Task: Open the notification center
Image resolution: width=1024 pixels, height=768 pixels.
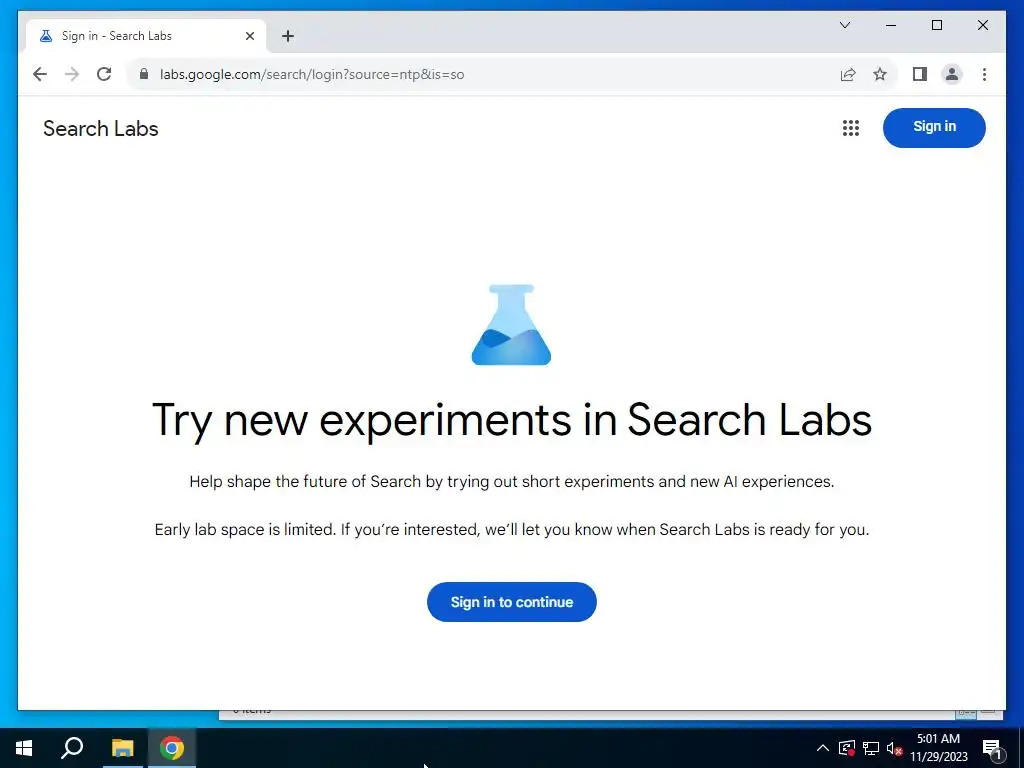Action: pyautogui.click(x=992, y=748)
